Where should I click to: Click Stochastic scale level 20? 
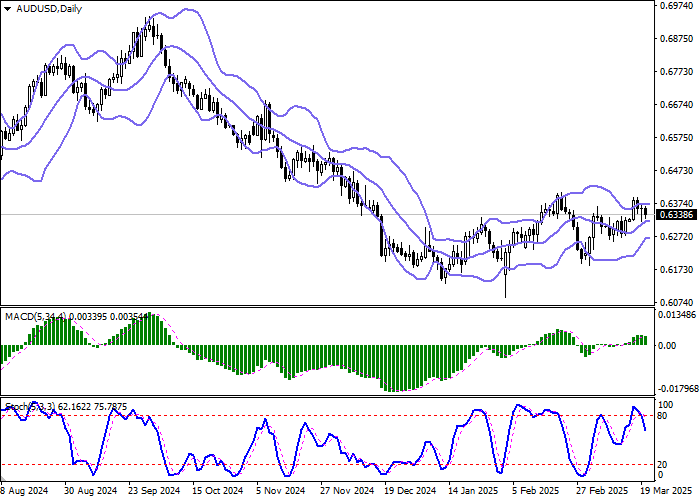point(664,465)
